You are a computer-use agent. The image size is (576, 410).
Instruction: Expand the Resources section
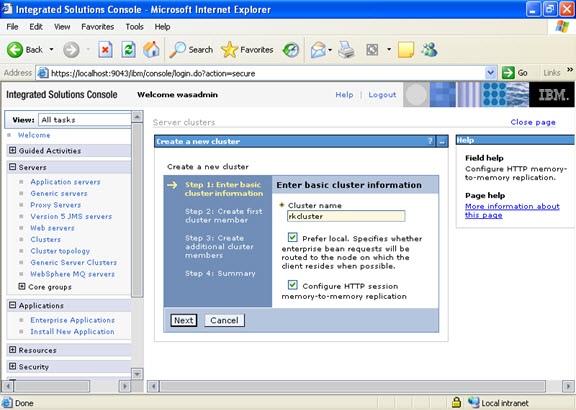pyautogui.click(x=12, y=350)
